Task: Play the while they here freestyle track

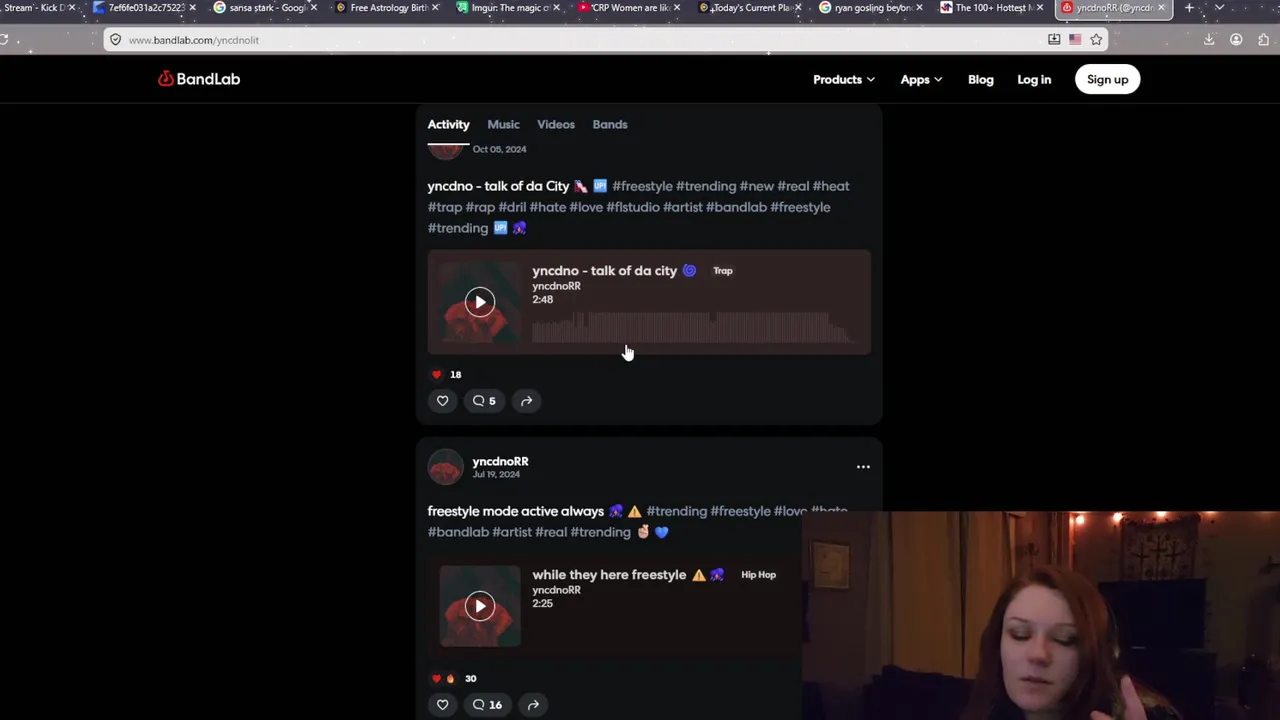Action: 480,606
